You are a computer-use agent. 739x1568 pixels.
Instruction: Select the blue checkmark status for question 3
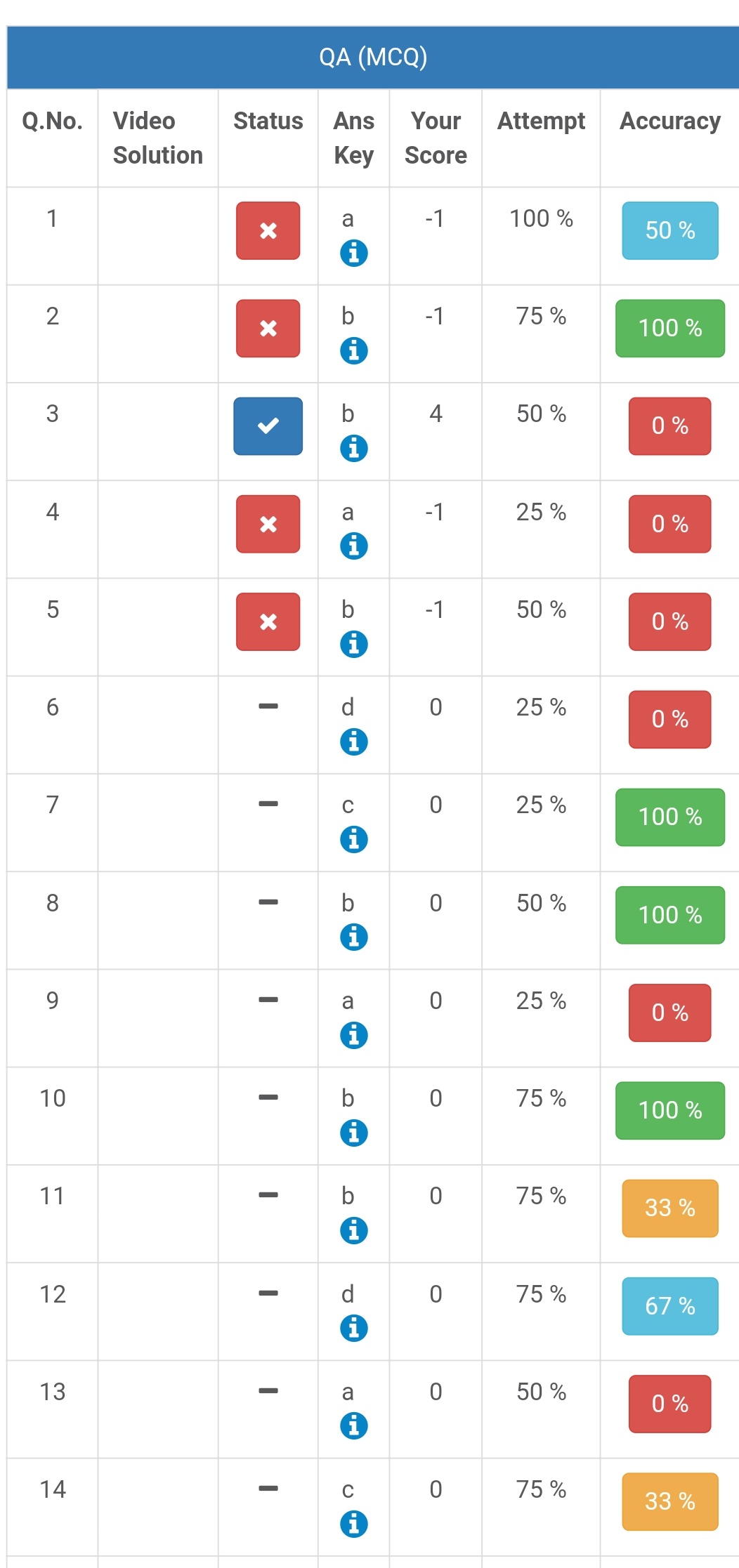pos(268,426)
